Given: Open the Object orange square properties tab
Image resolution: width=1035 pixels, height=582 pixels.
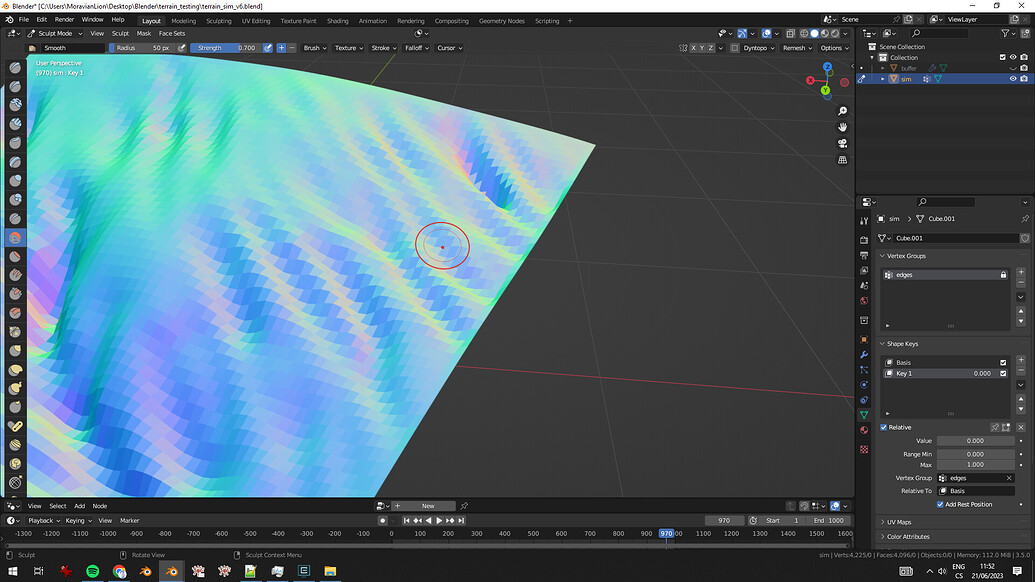Looking at the screenshot, I should (864, 339).
